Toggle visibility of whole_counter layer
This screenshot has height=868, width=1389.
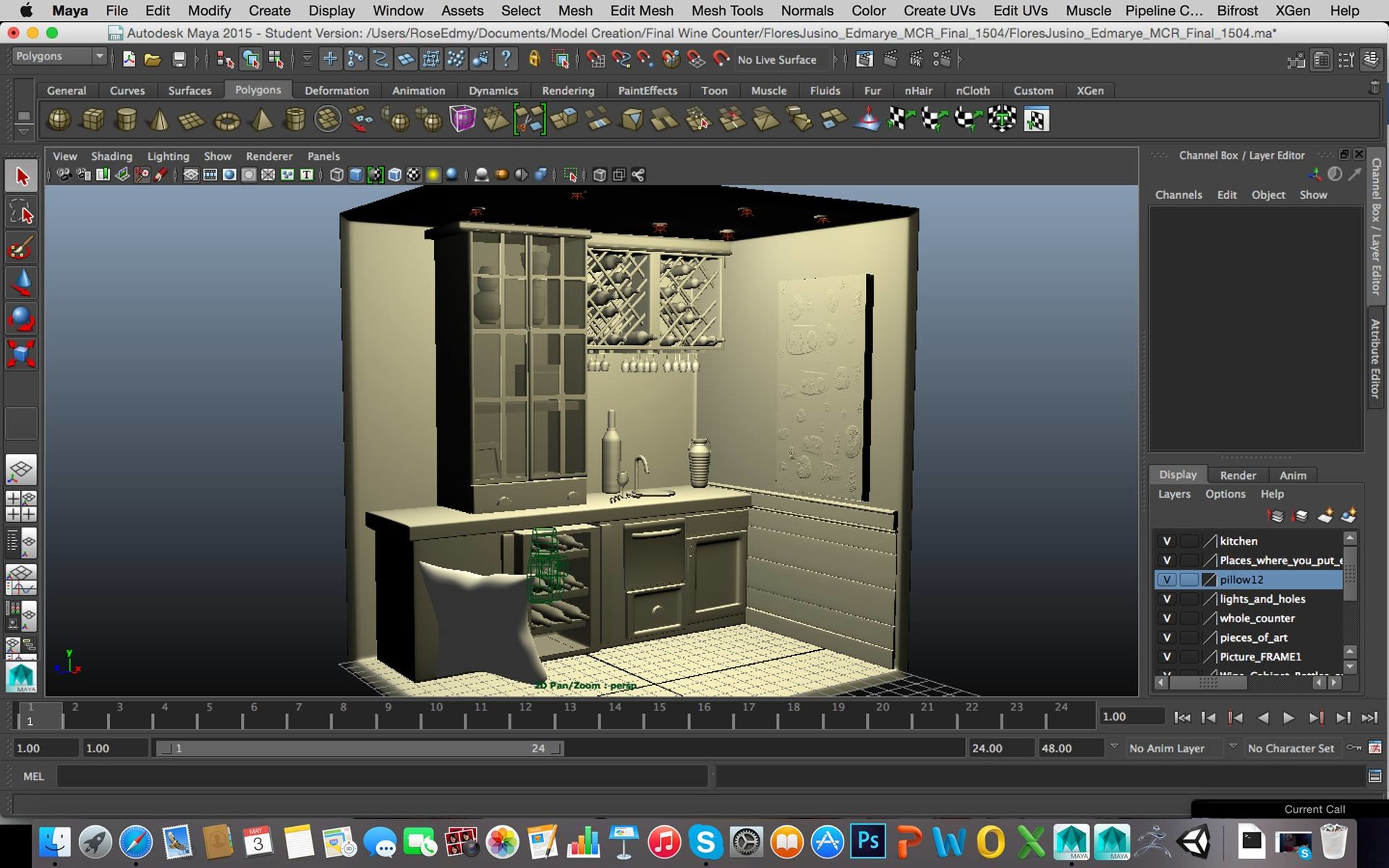(x=1166, y=618)
